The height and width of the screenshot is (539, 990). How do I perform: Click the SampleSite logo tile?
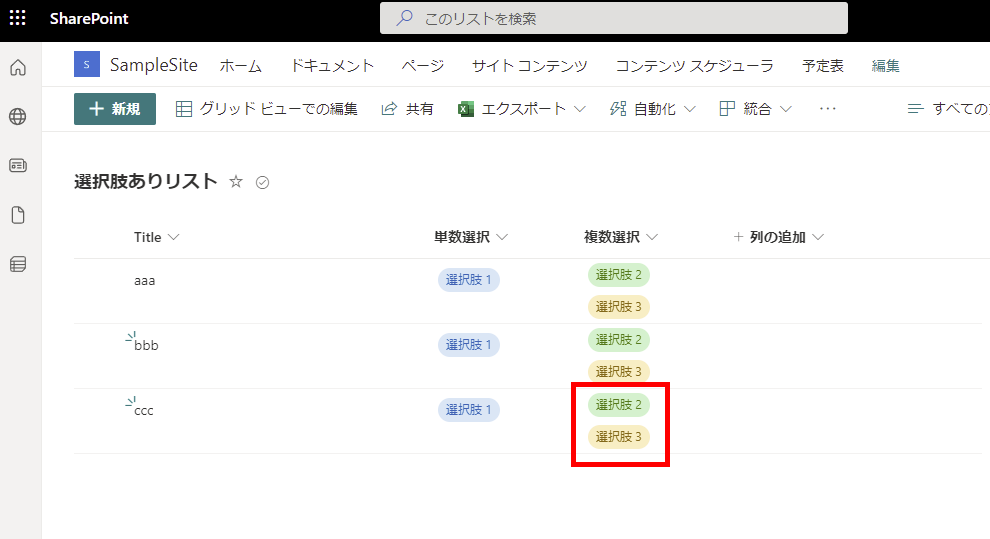(86, 64)
